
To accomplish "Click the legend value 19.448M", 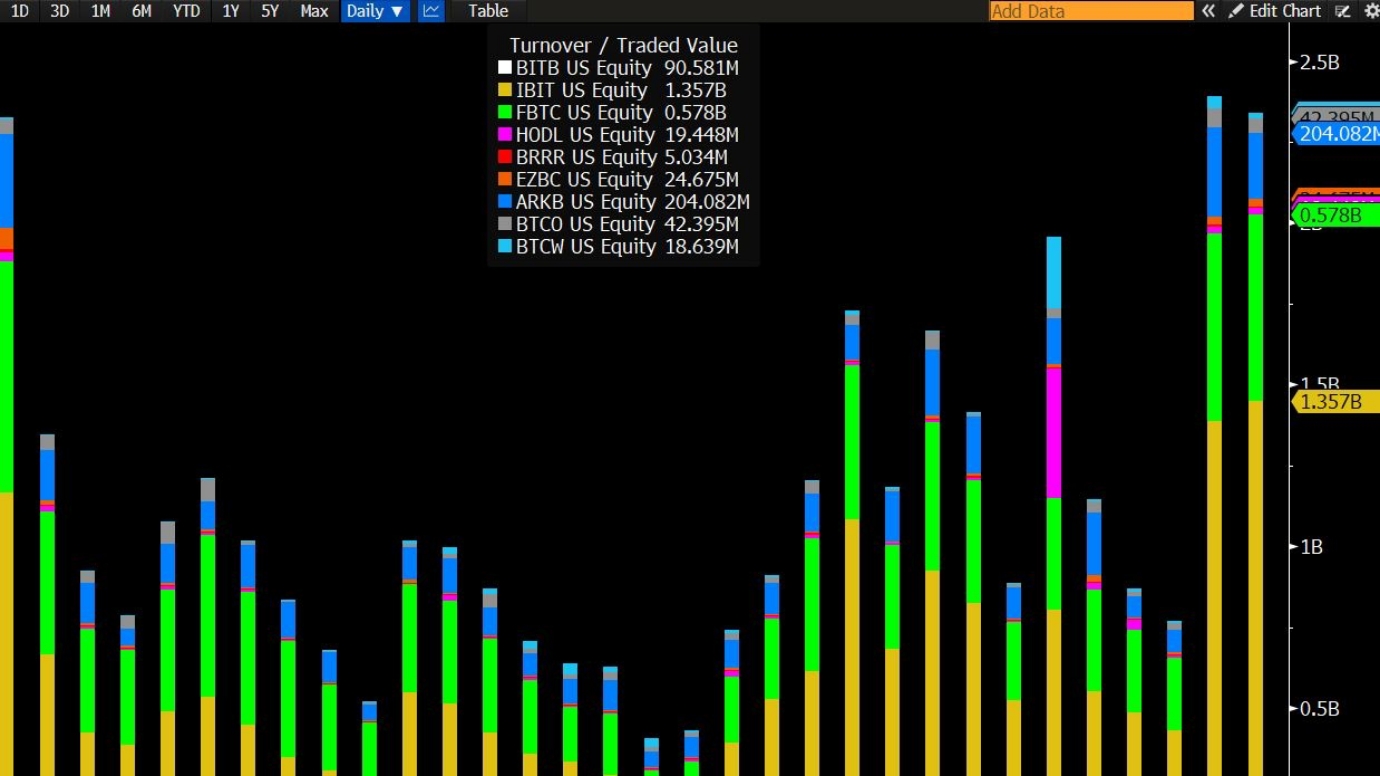I will pos(702,135).
